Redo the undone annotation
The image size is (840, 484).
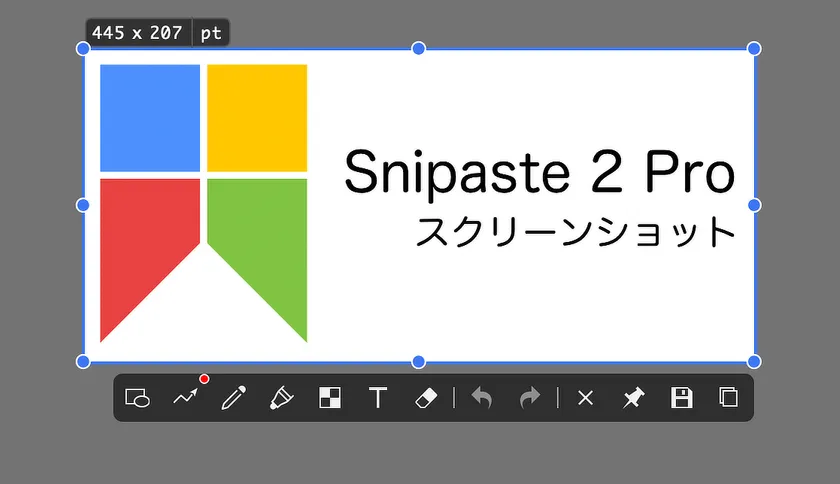[530, 398]
